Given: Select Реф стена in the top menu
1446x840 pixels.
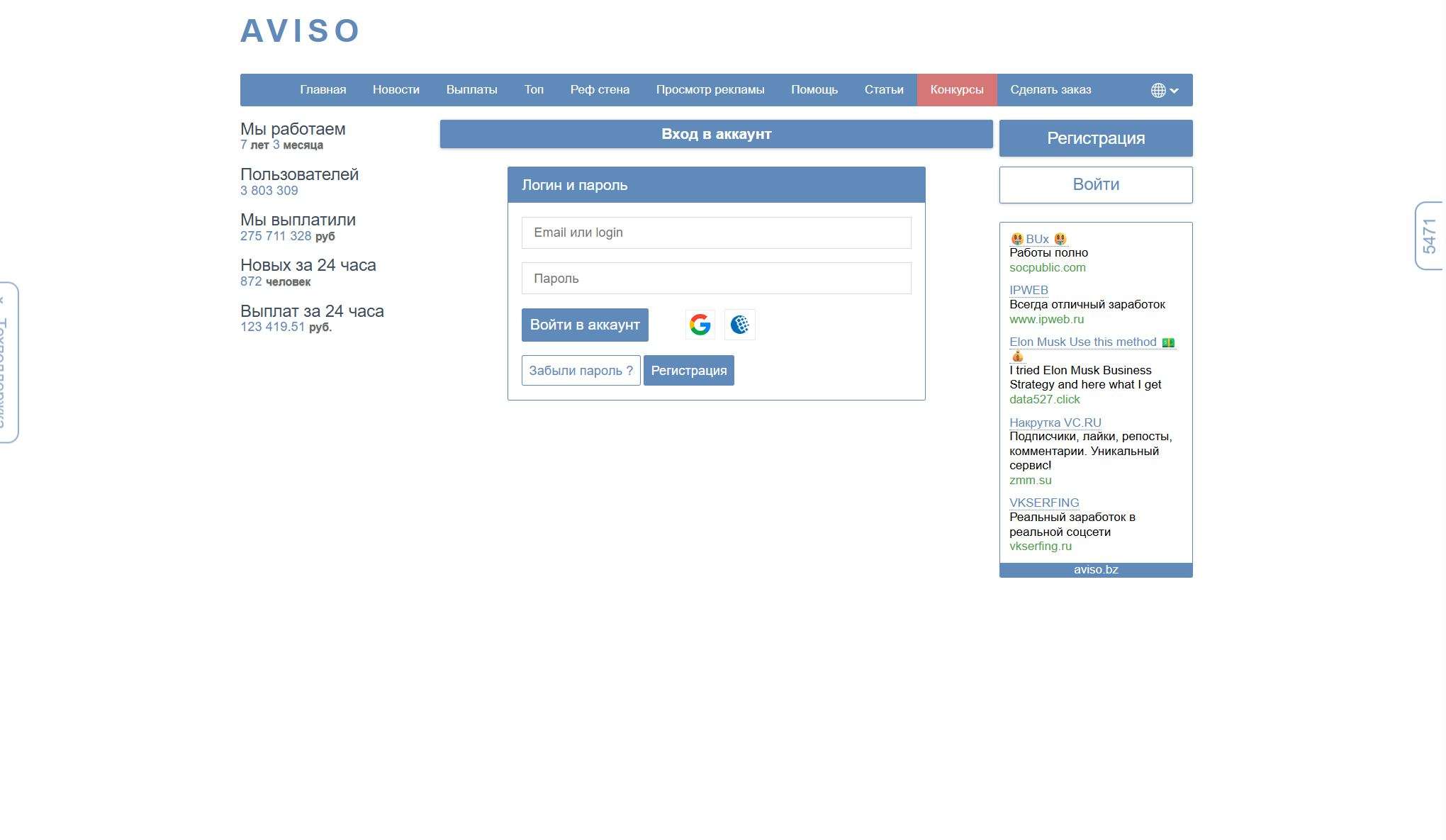Looking at the screenshot, I should coord(600,90).
